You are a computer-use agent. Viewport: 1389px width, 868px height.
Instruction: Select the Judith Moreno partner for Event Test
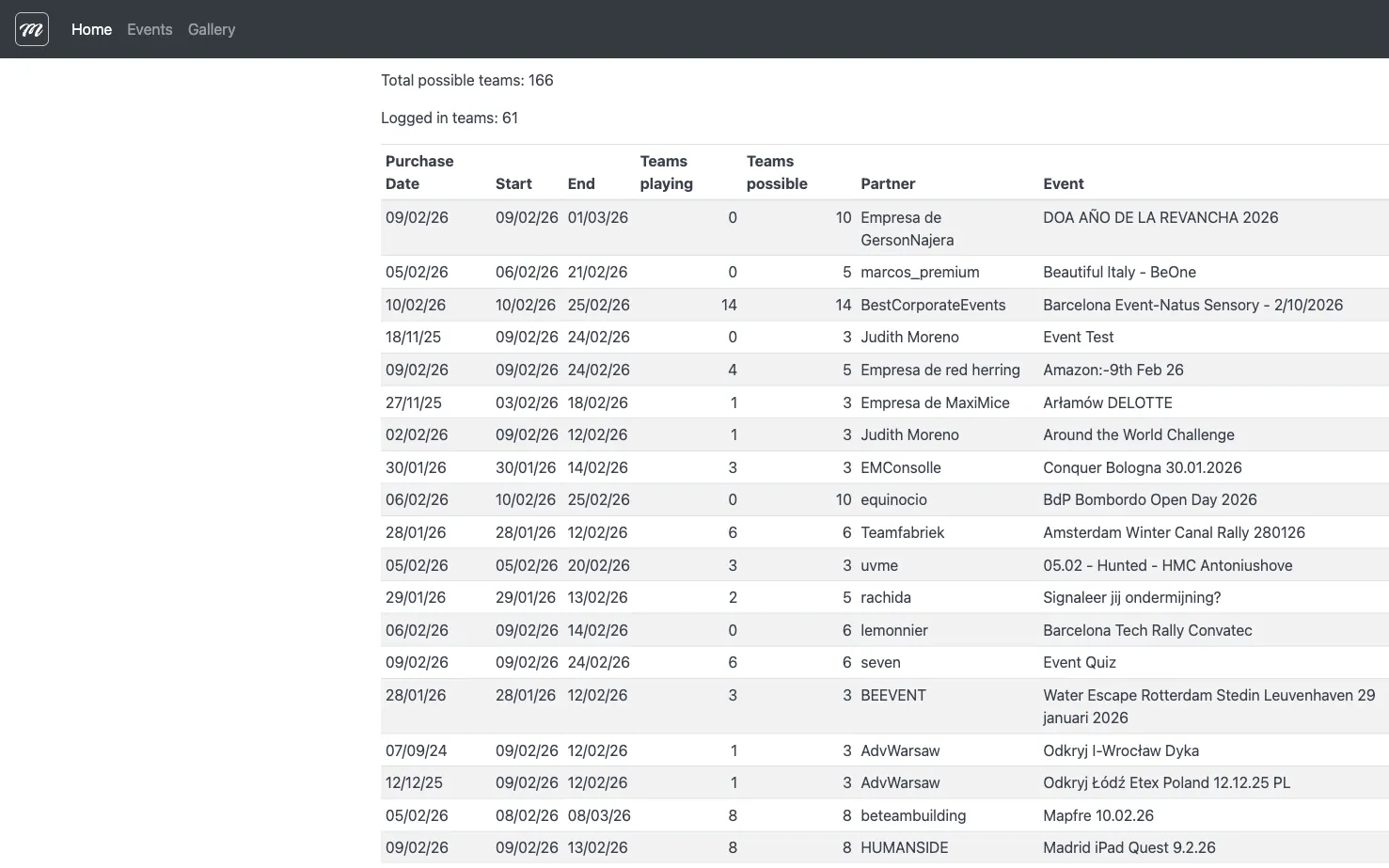909,337
